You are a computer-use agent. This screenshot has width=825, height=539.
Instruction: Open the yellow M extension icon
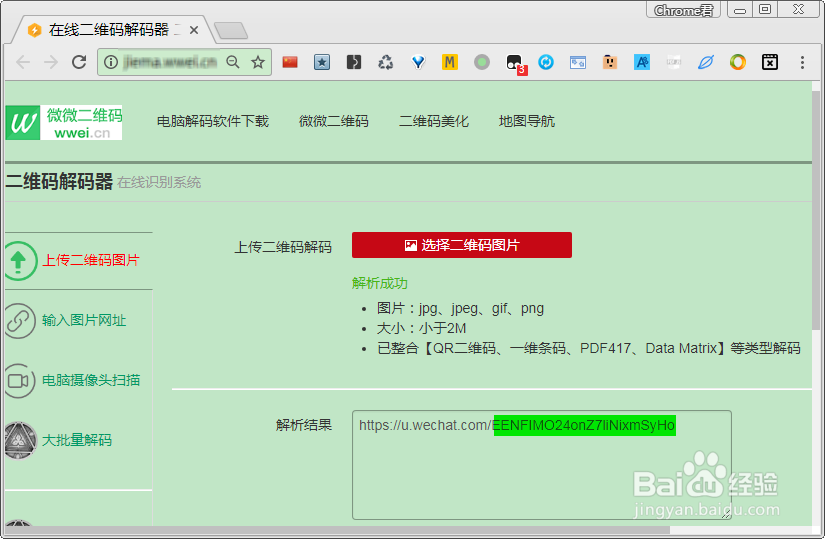[x=449, y=62]
